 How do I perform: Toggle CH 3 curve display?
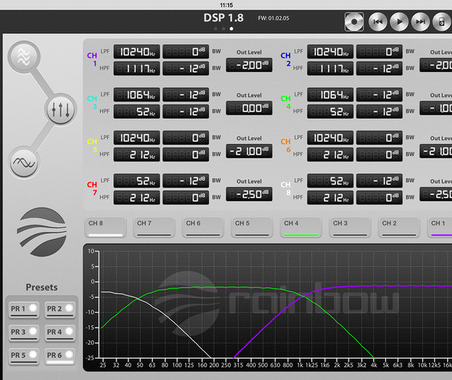[x=350, y=228]
